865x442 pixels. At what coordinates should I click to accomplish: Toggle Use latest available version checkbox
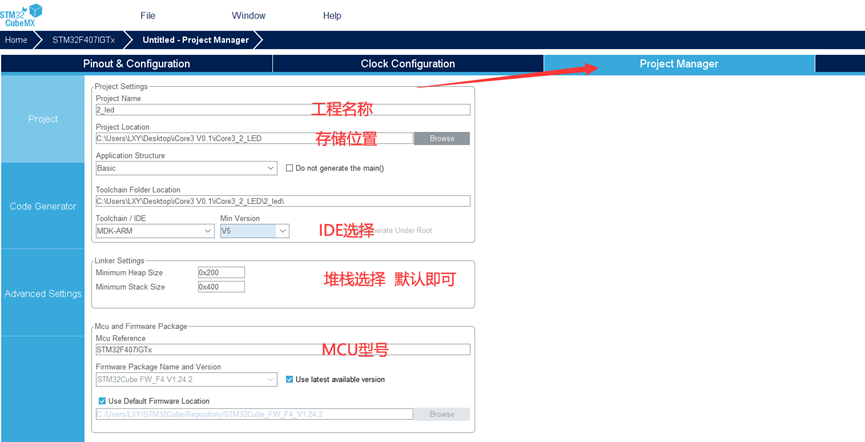pyautogui.click(x=290, y=380)
